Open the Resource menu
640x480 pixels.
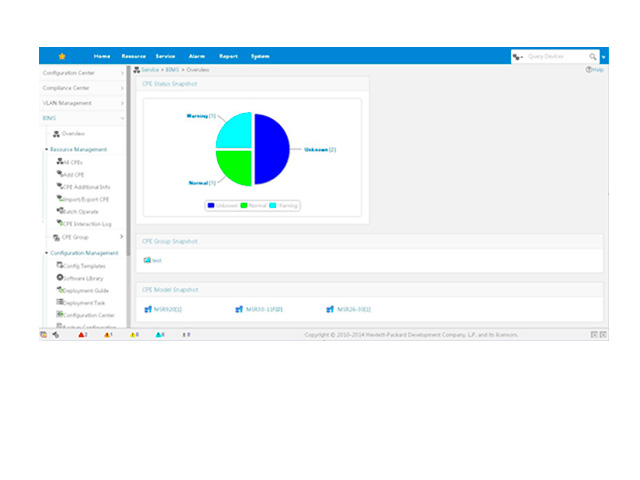pos(133,56)
